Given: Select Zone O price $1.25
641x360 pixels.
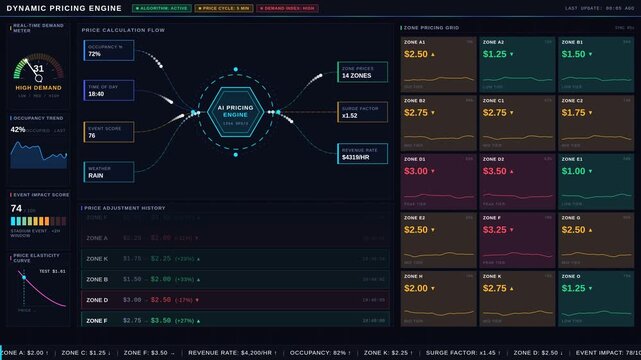Looking at the screenshot, I should click(573, 288).
